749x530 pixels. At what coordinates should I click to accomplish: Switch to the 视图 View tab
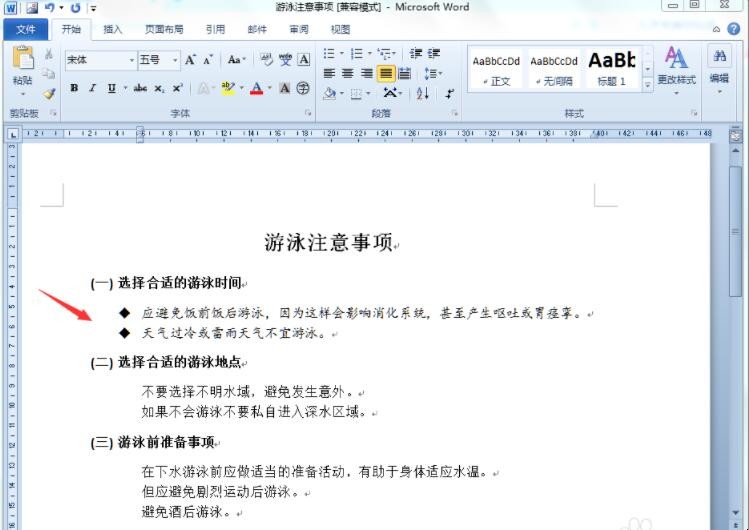tap(341, 29)
